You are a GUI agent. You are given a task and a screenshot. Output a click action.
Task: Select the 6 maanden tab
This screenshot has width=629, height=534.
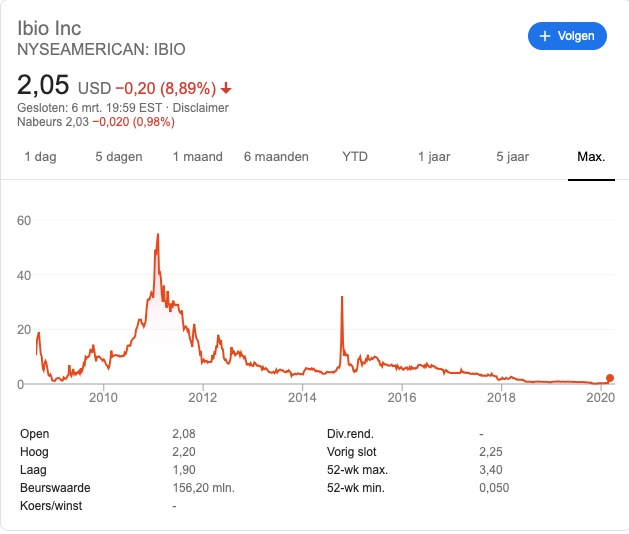(276, 157)
